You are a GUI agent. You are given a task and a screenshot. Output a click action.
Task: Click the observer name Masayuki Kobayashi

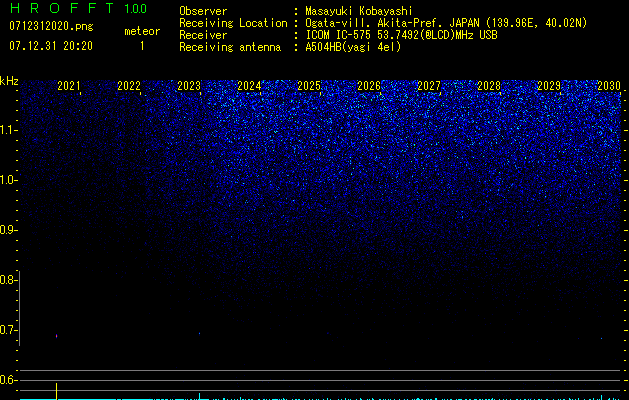359,11
